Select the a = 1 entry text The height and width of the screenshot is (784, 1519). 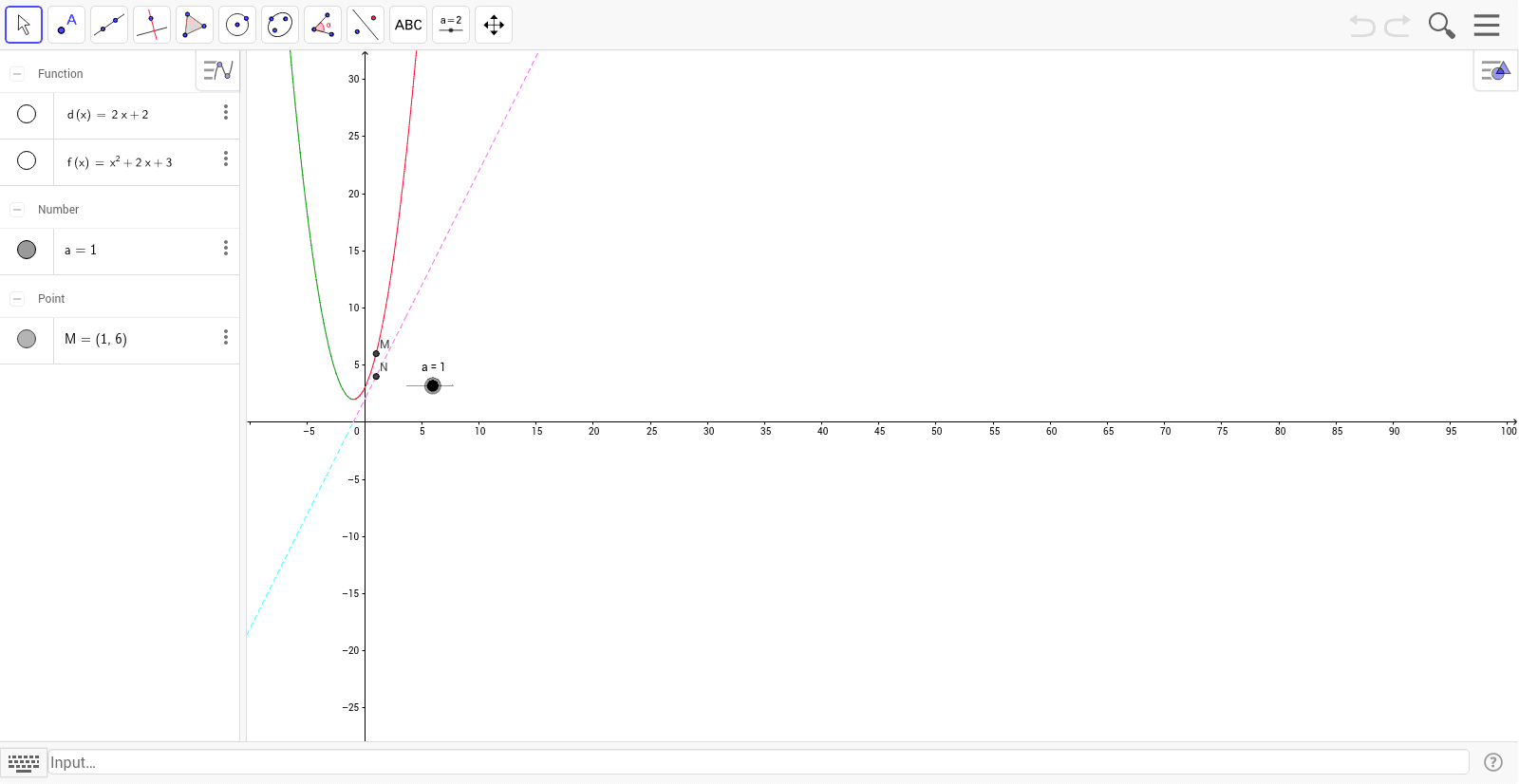81,251
